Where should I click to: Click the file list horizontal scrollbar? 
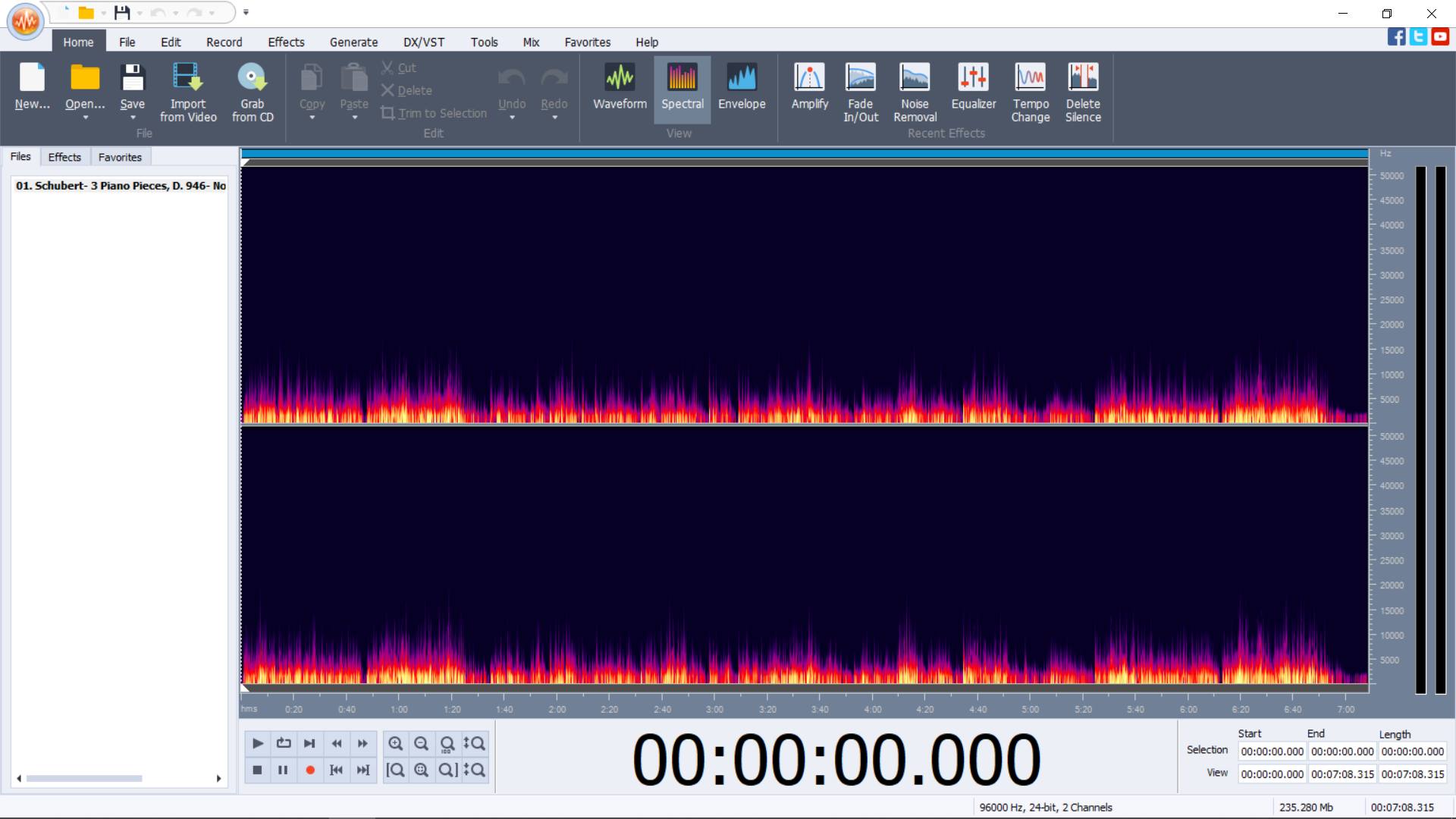point(84,778)
